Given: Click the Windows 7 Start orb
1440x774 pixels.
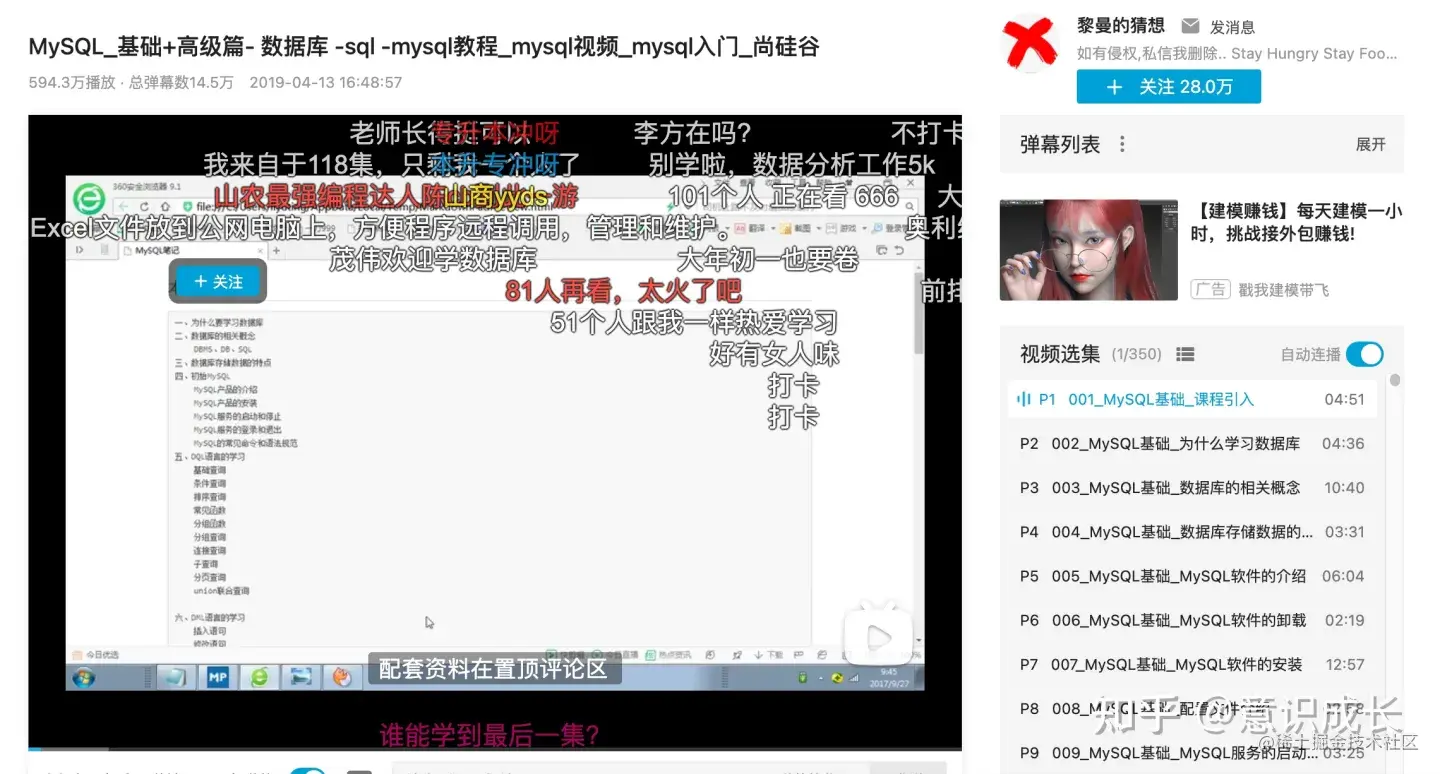Looking at the screenshot, I should click(x=86, y=677).
